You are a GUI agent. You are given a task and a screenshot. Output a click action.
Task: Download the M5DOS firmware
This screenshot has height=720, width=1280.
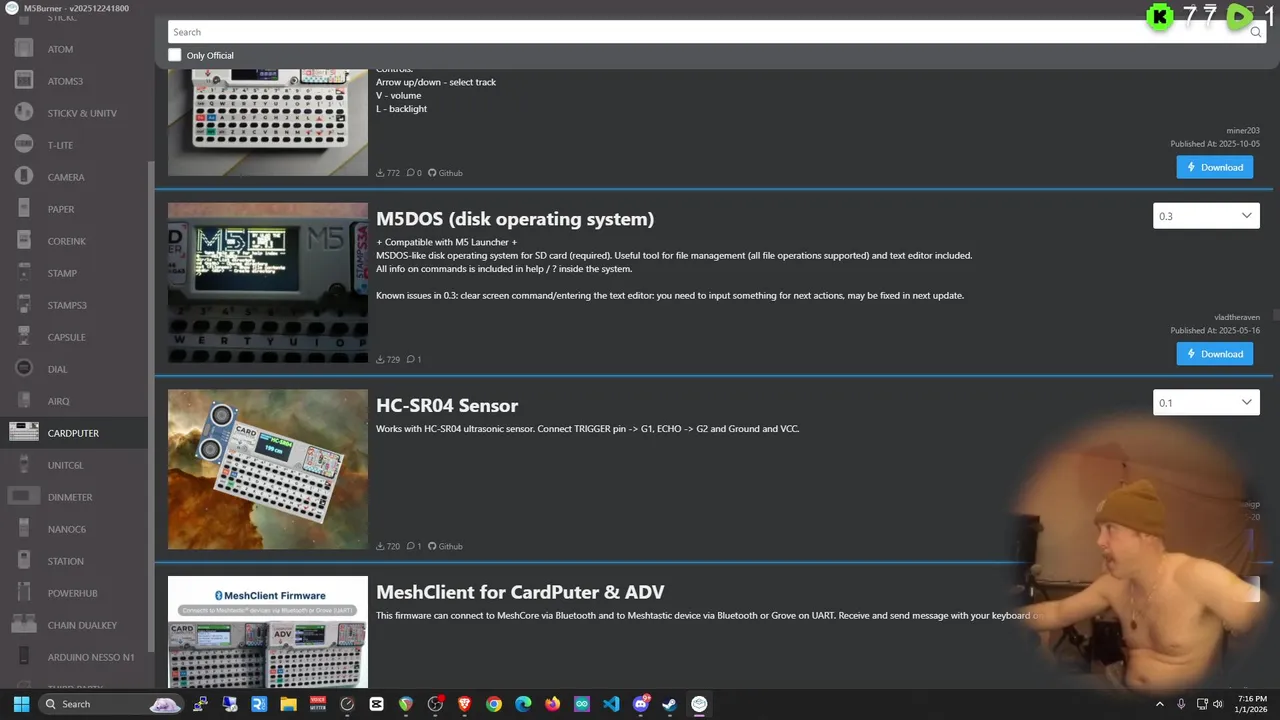tap(1214, 354)
